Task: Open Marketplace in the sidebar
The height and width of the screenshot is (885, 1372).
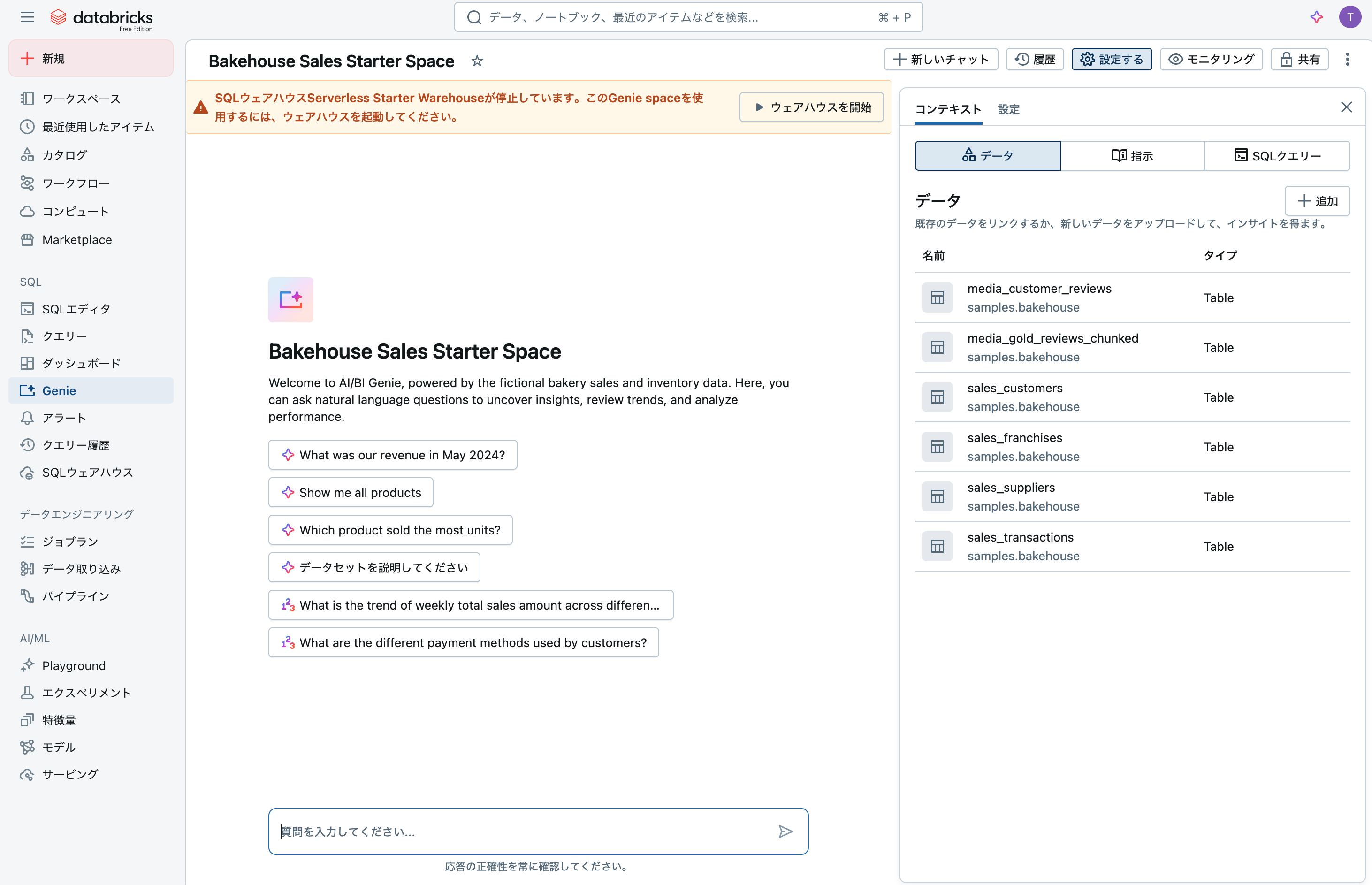Action: pos(91,240)
